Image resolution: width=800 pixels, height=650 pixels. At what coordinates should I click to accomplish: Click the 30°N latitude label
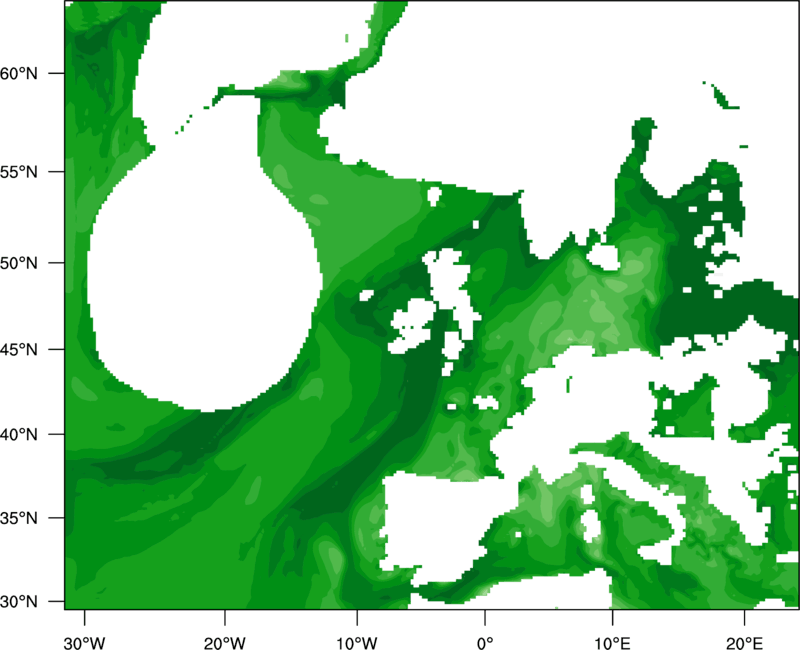tap(19, 602)
